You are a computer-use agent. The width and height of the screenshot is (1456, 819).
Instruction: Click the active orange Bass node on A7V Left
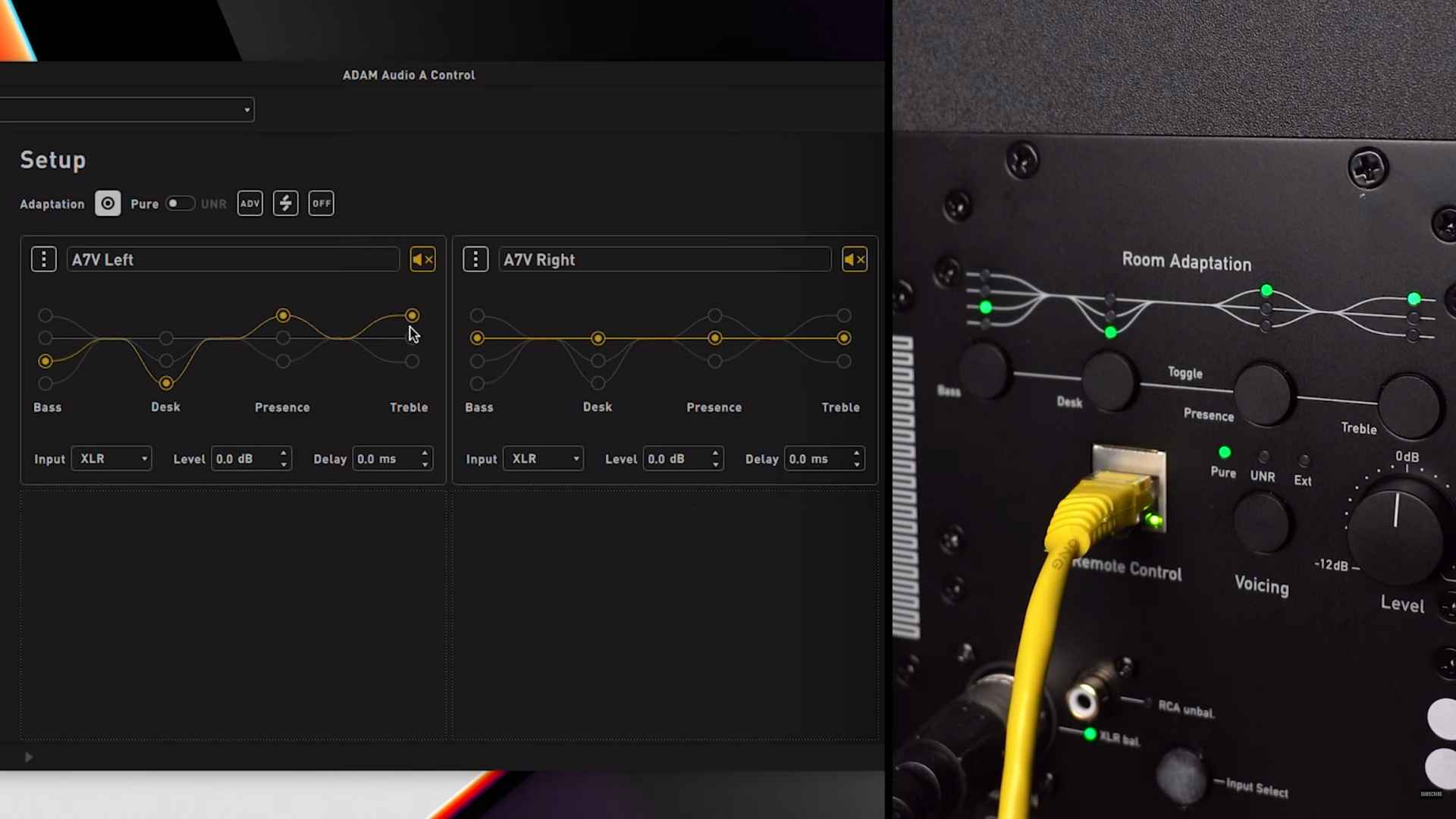[45, 361]
